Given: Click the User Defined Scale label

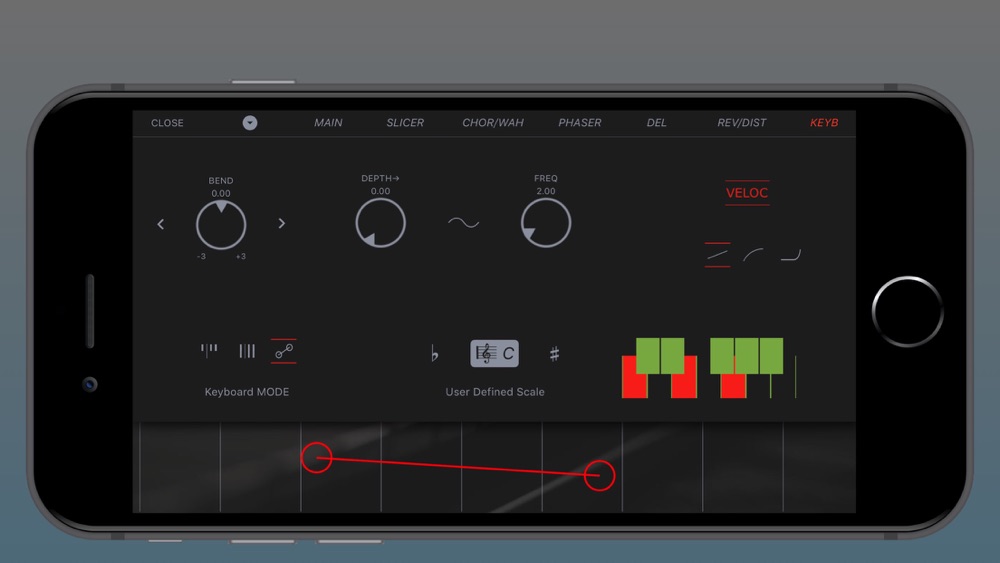Looking at the screenshot, I should coord(495,391).
